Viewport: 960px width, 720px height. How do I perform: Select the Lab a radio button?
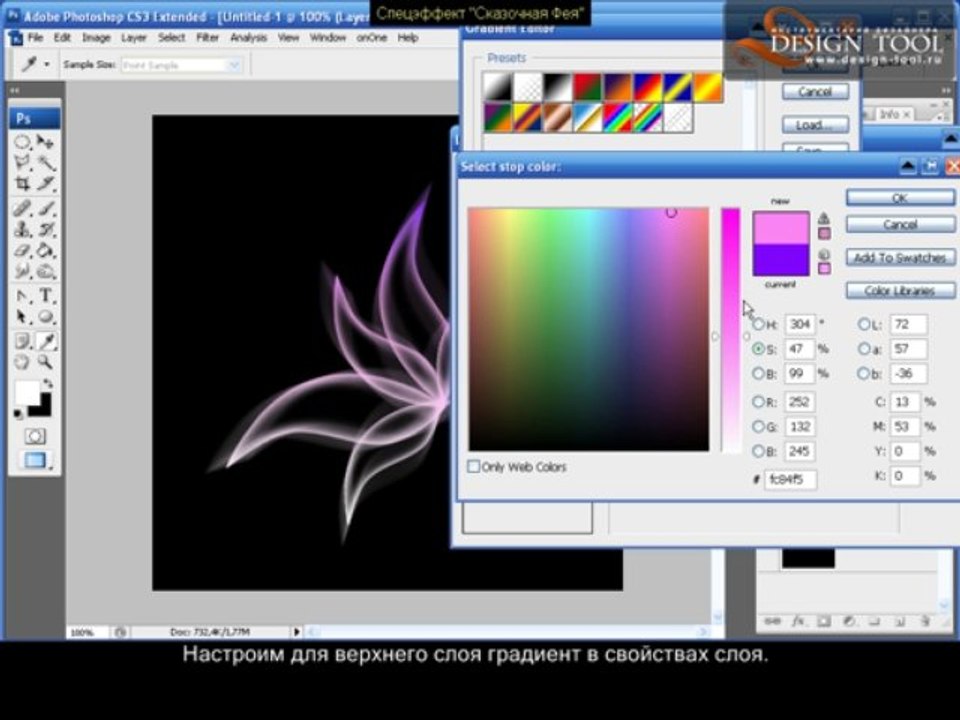point(864,349)
